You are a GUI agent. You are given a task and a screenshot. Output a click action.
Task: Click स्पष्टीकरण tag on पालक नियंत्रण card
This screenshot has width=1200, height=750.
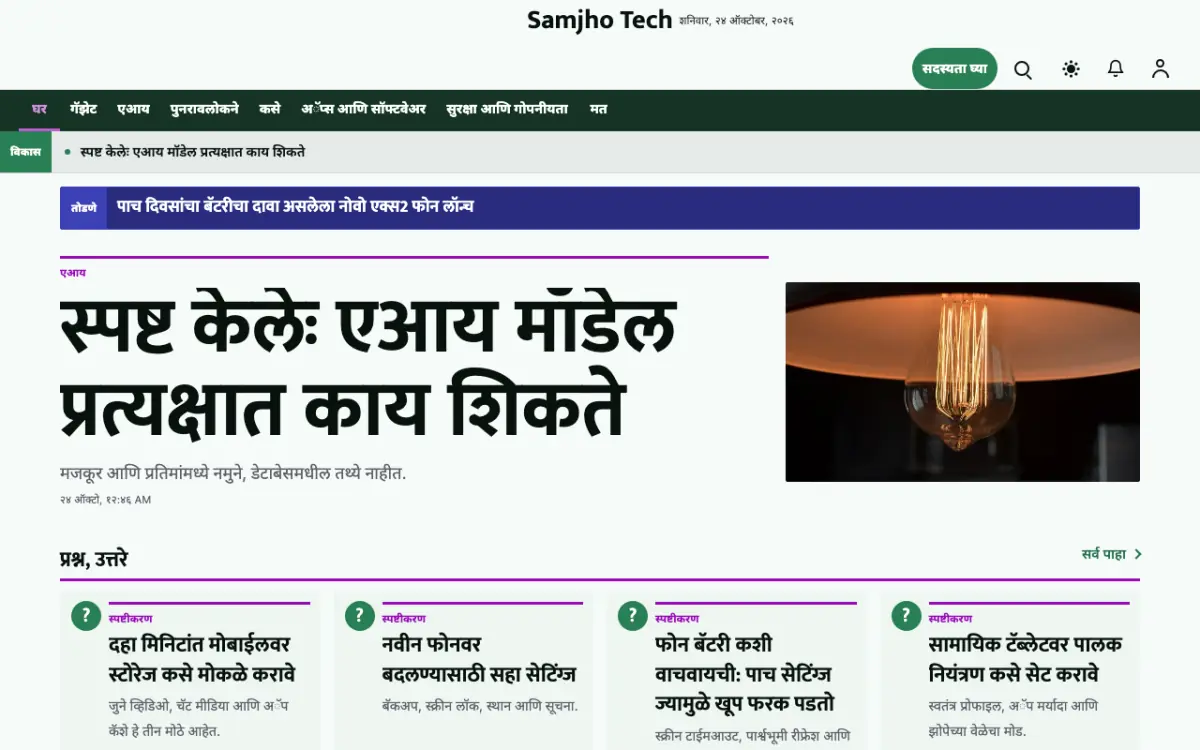(949, 619)
